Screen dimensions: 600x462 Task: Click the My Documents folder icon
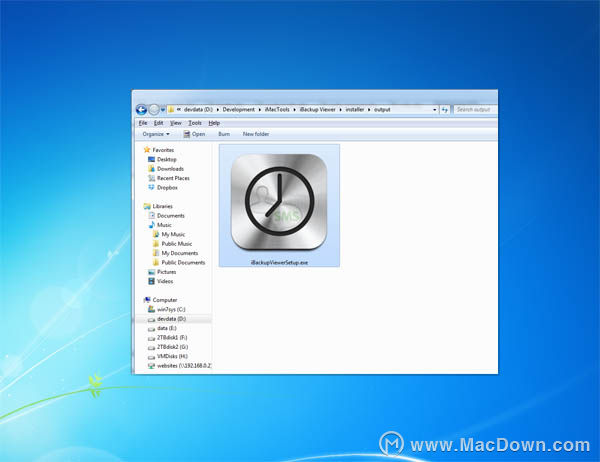pos(156,253)
